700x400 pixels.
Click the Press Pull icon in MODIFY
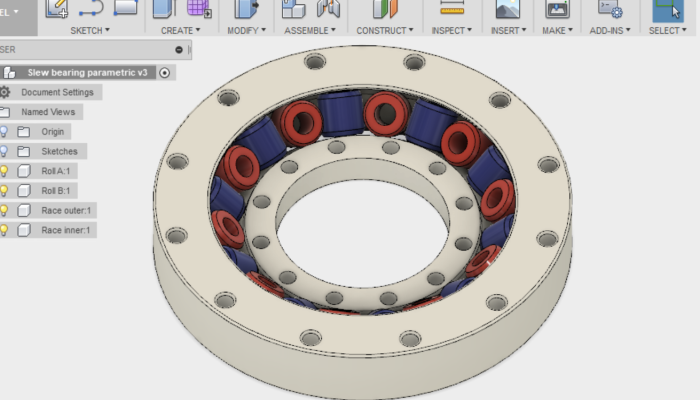pos(246,8)
